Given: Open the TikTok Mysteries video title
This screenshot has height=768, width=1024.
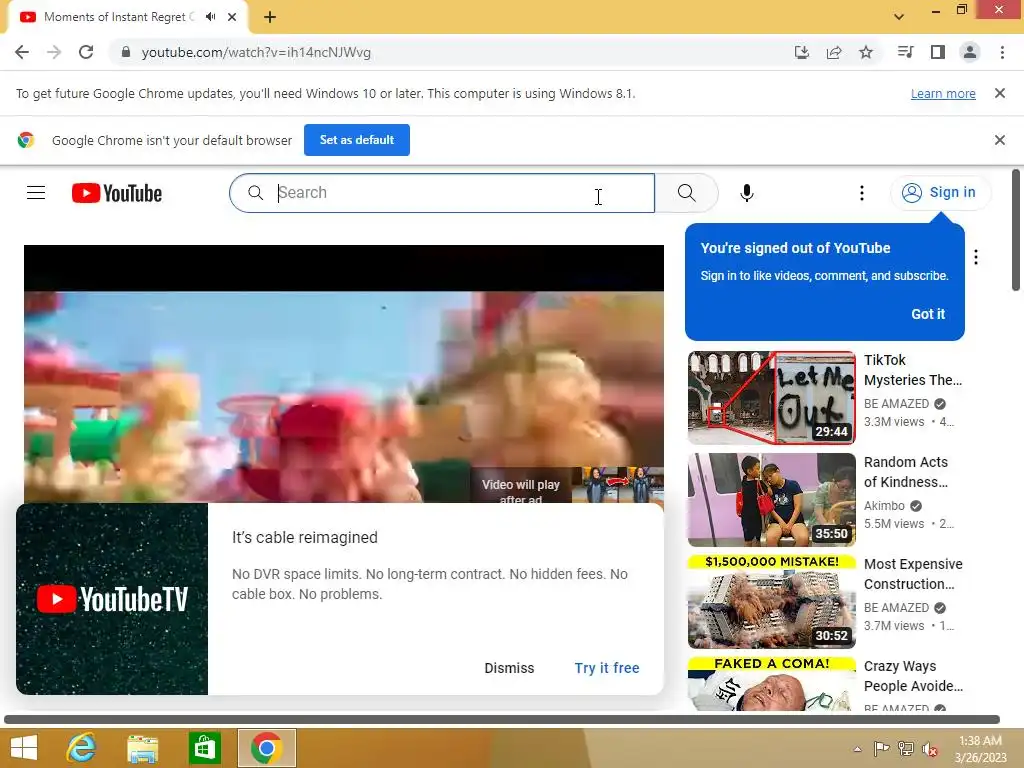Looking at the screenshot, I should click(x=912, y=370).
